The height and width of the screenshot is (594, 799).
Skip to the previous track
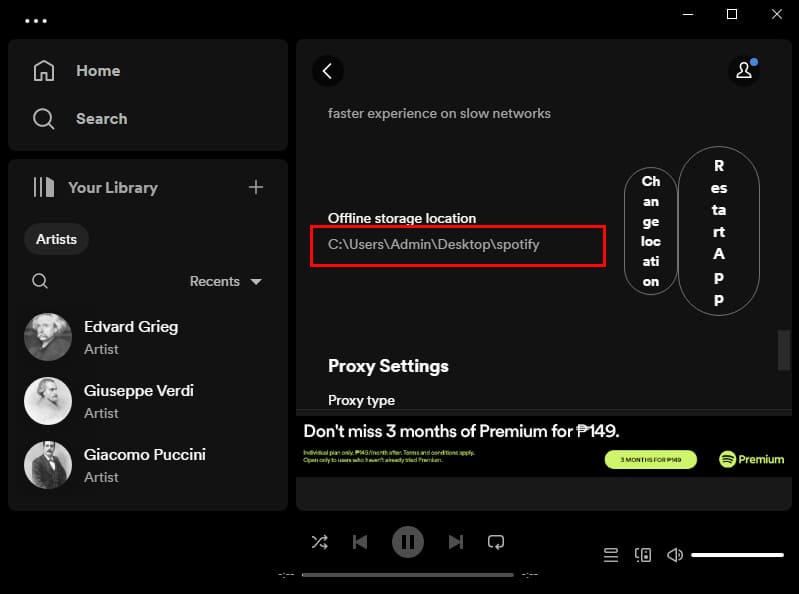point(360,542)
